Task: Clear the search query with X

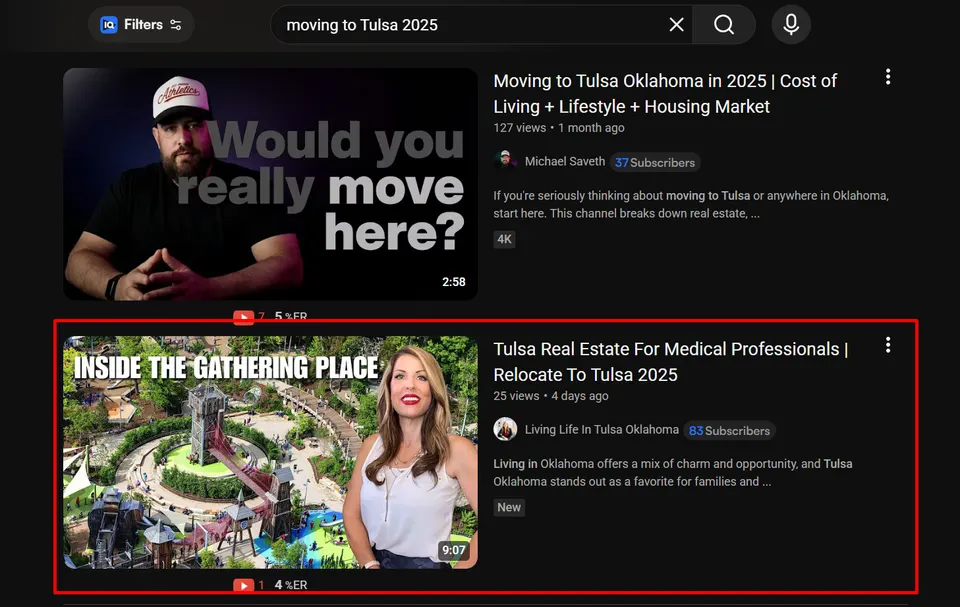Action: tap(676, 25)
